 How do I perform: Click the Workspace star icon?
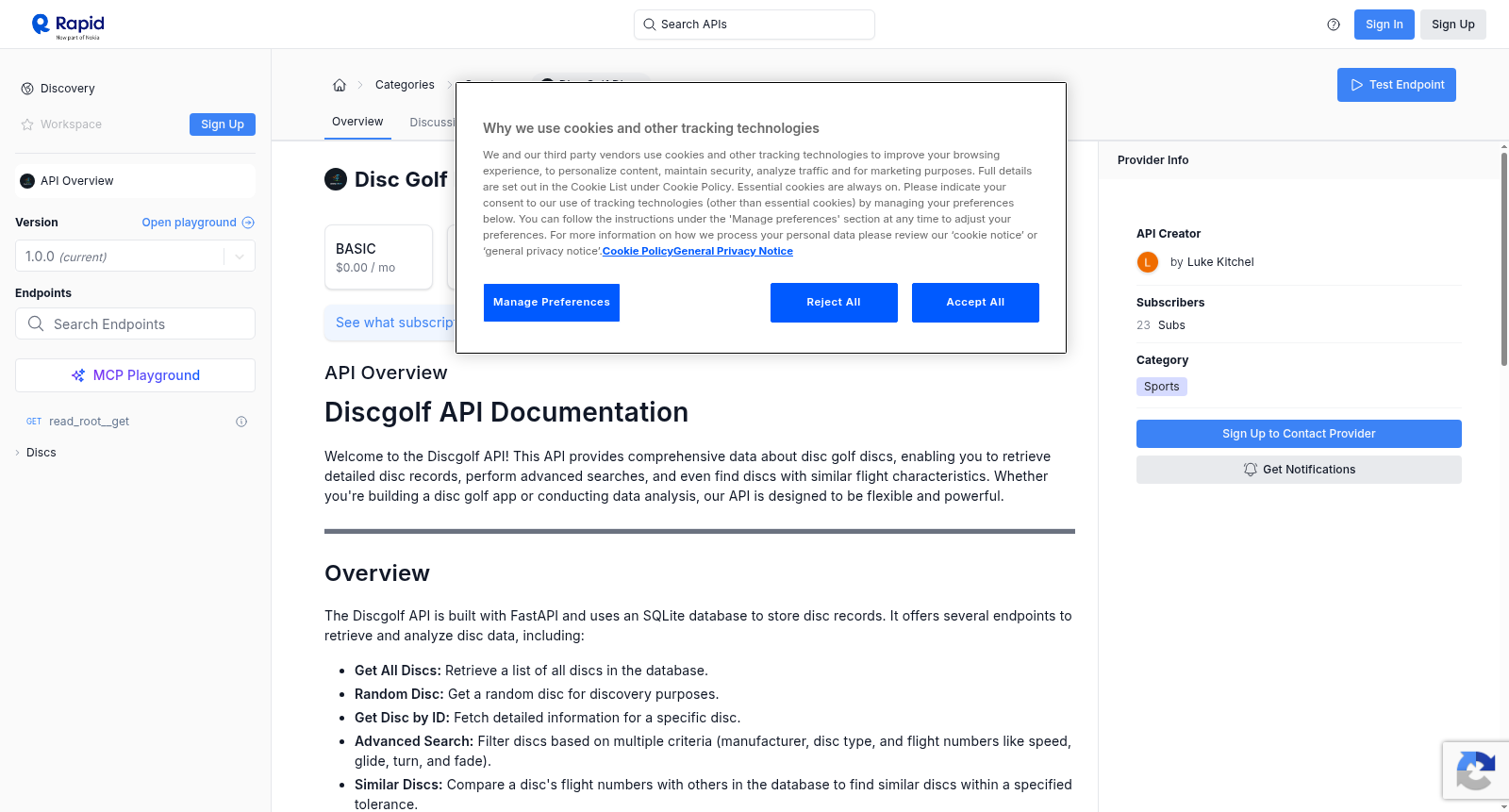pos(27,124)
